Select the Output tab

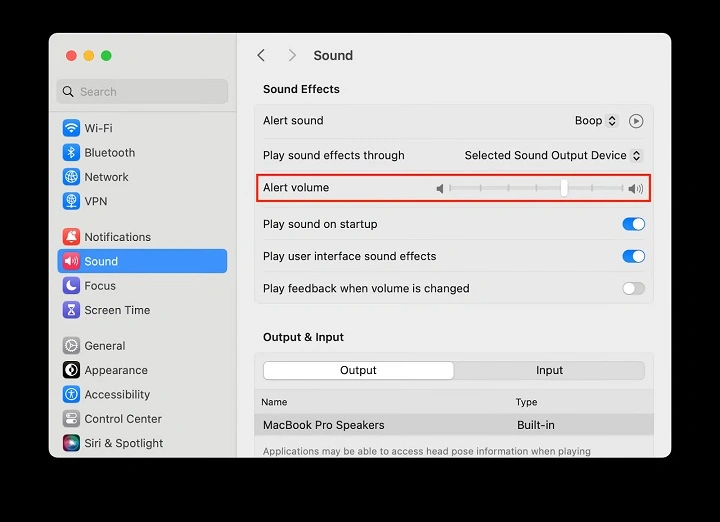tap(358, 370)
